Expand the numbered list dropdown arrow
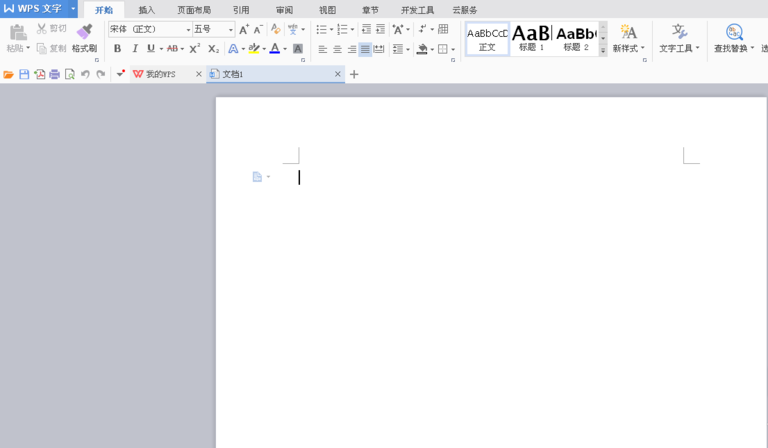Screen dimensions: 768x448 click(352, 30)
